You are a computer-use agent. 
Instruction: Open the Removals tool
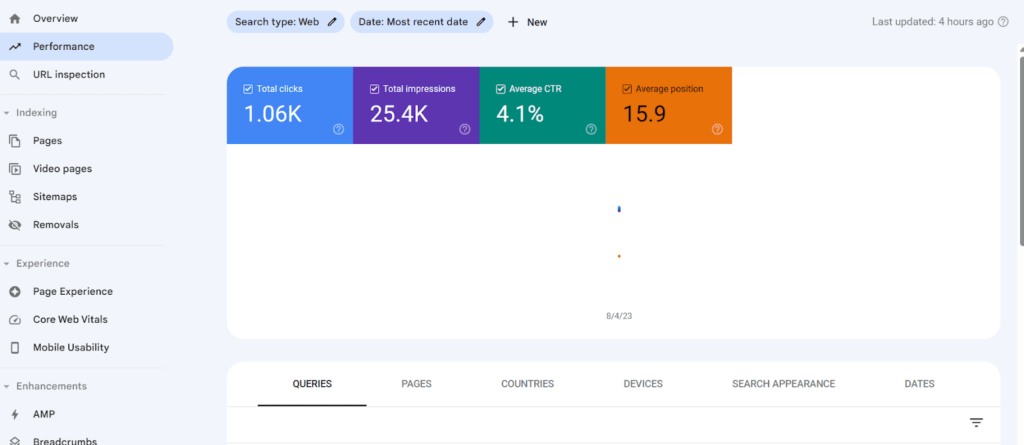[56, 225]
